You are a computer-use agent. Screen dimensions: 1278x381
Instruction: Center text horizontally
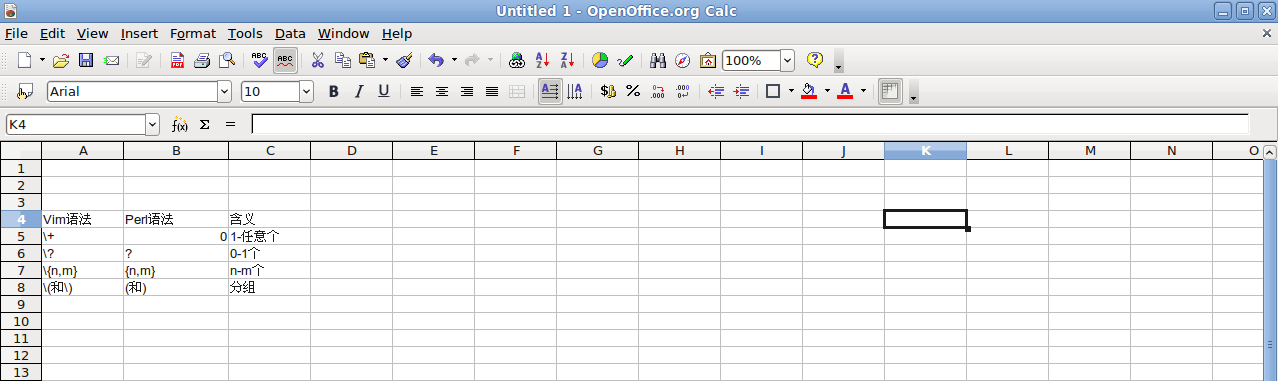pos(442,92)
